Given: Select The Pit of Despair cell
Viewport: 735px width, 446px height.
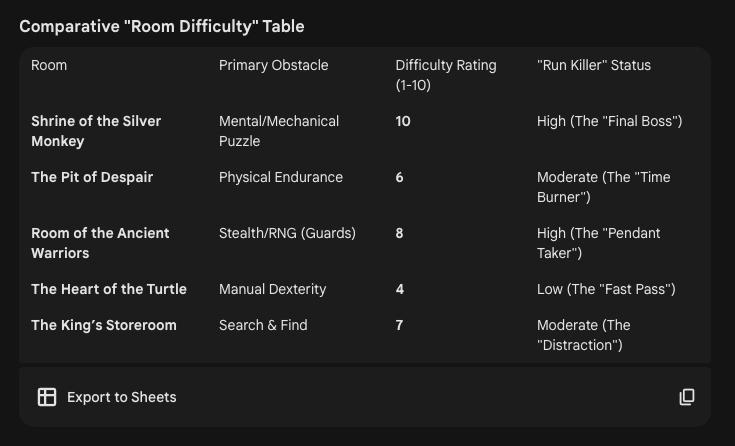Looking at the screenshot, I should (x=92, y=177).
